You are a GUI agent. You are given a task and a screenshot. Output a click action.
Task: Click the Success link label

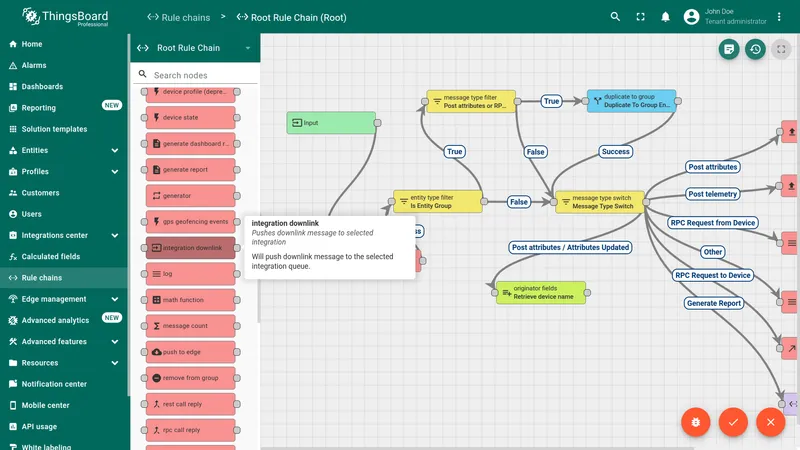click(x=615, y=152)
